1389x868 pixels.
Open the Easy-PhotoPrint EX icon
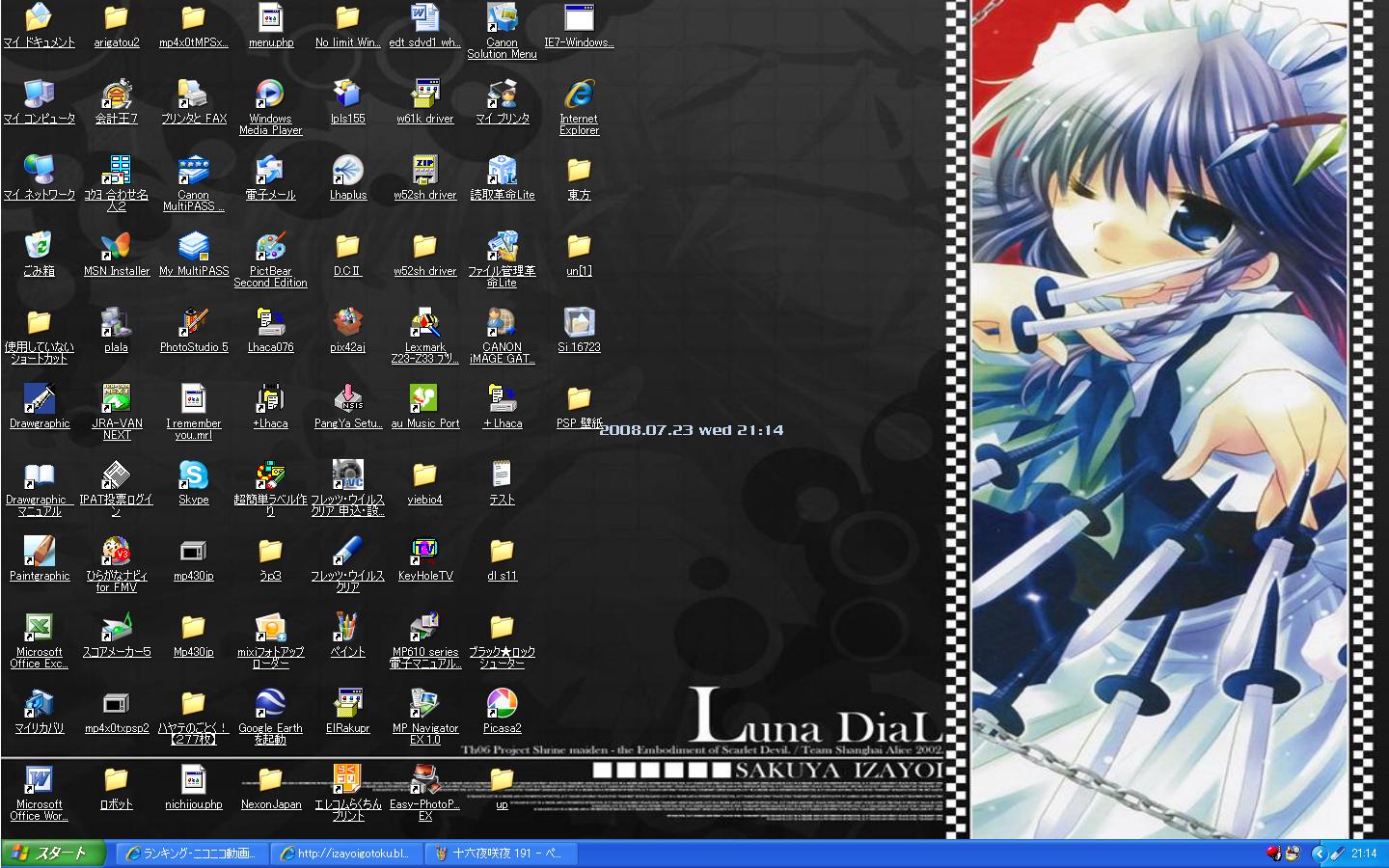tap(424, 779)
